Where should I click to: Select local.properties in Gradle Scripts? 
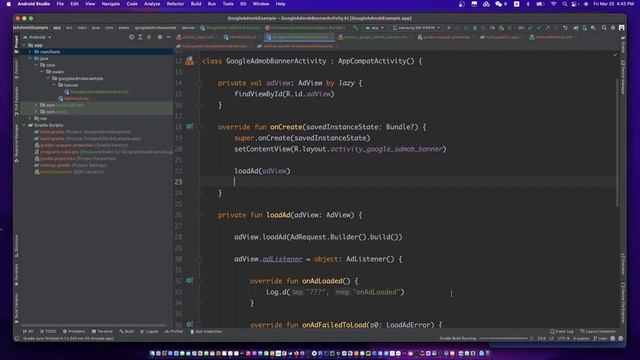click(x=69, y=172)
